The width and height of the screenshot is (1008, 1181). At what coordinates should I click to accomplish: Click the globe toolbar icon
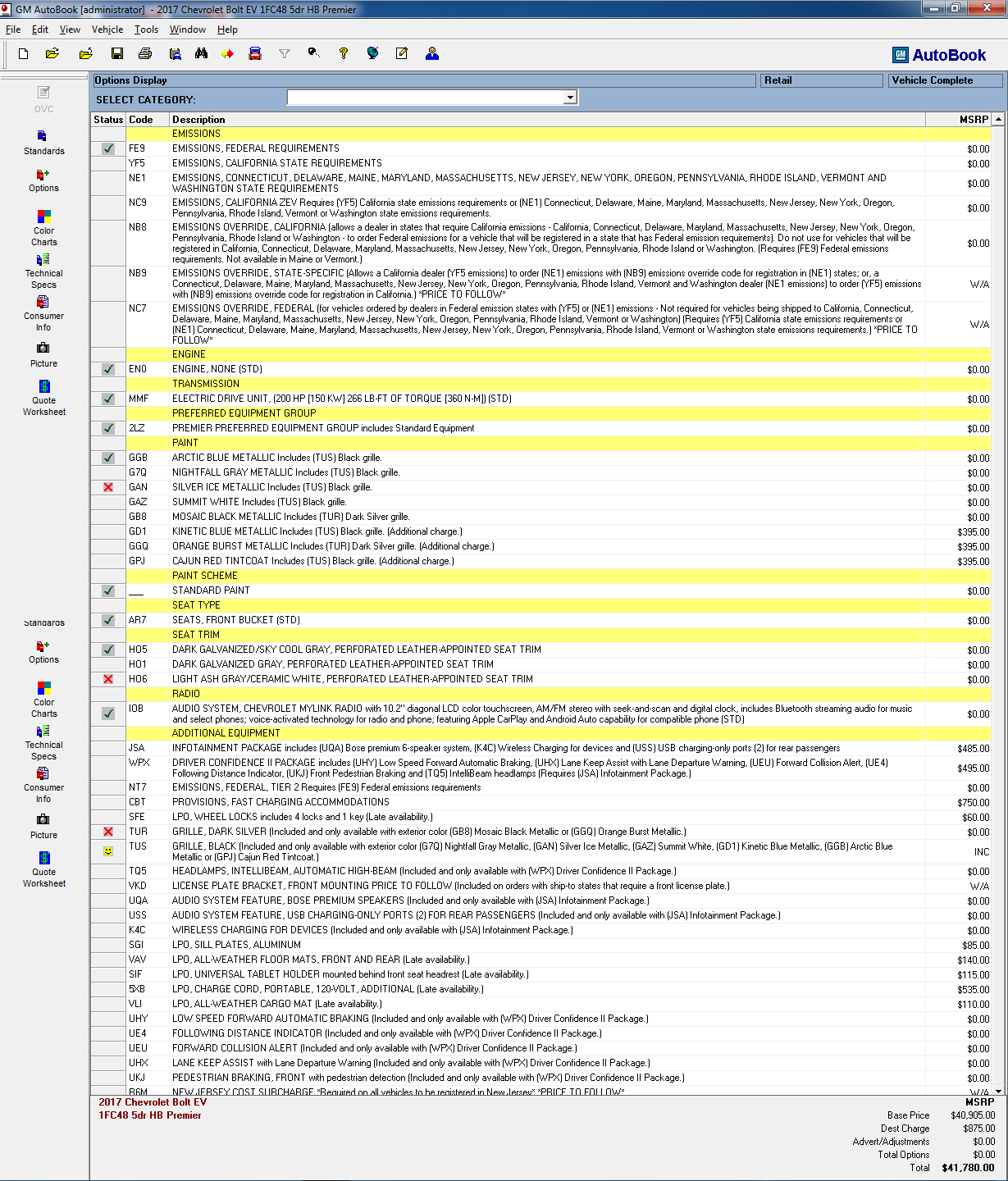(372, 54)
